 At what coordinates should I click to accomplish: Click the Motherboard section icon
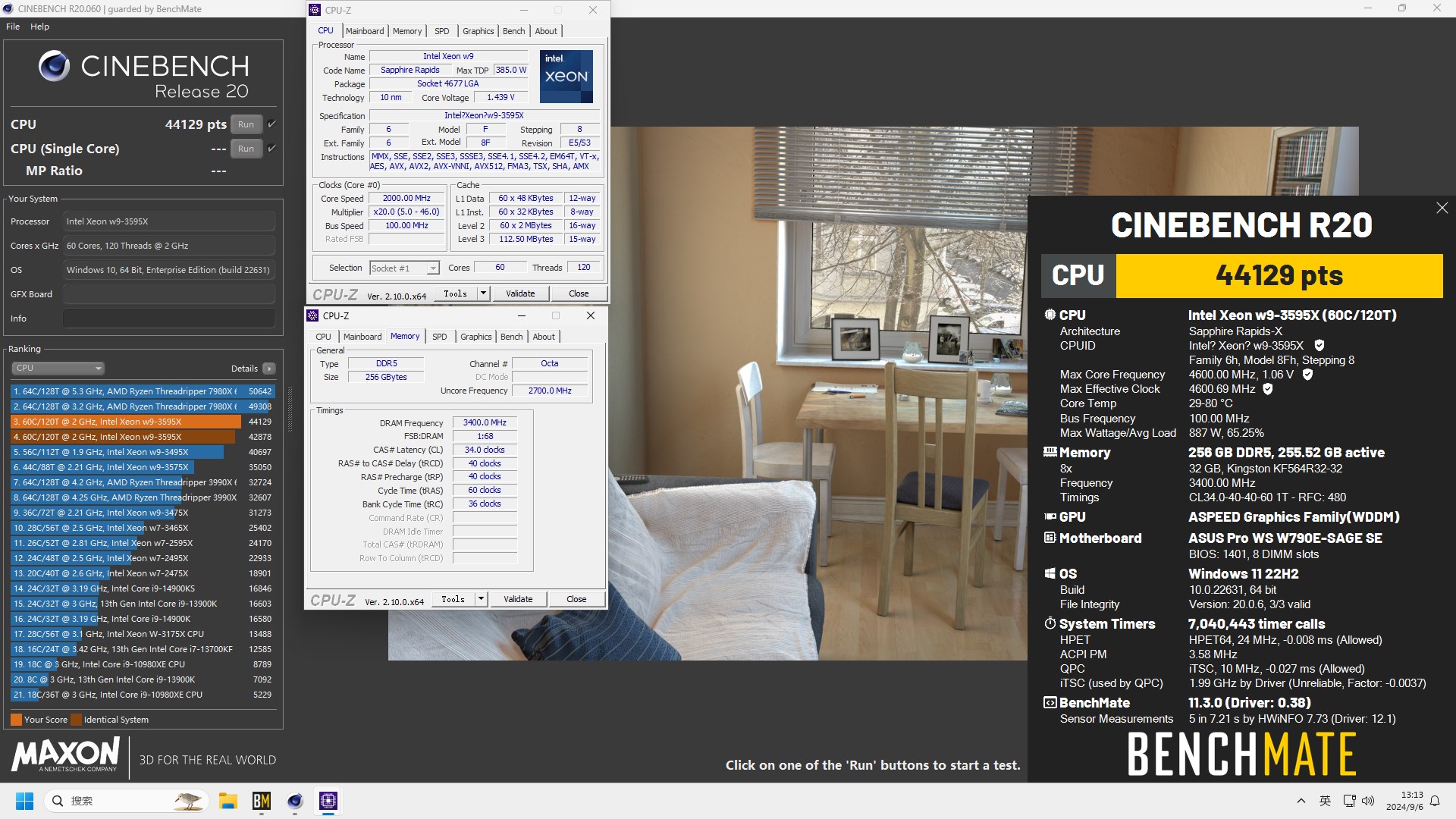pyautogui.click(x=1050, y=538)
